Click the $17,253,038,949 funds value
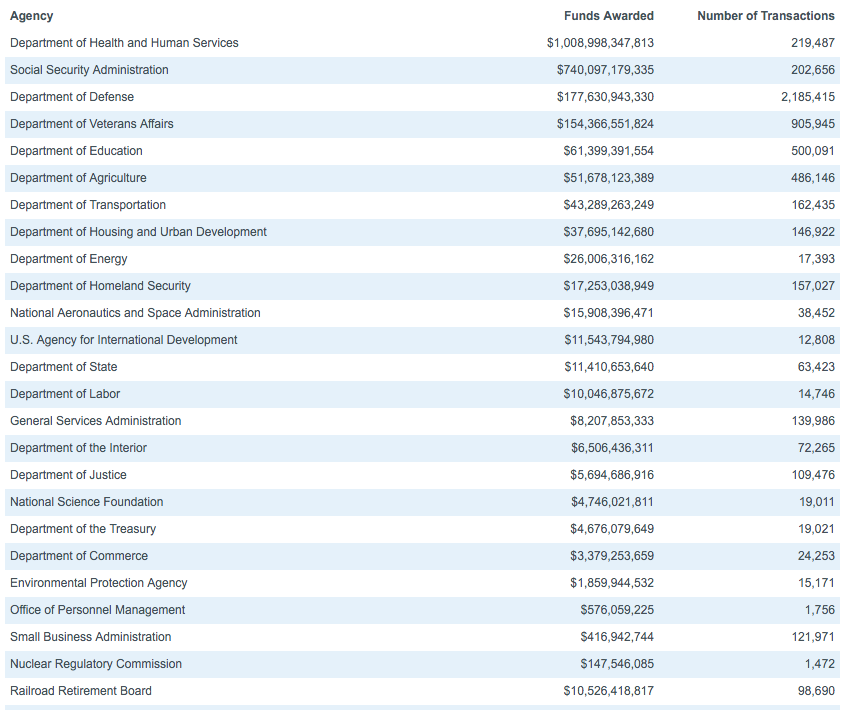Screen dimensions: 845x710 pos(608,286)
